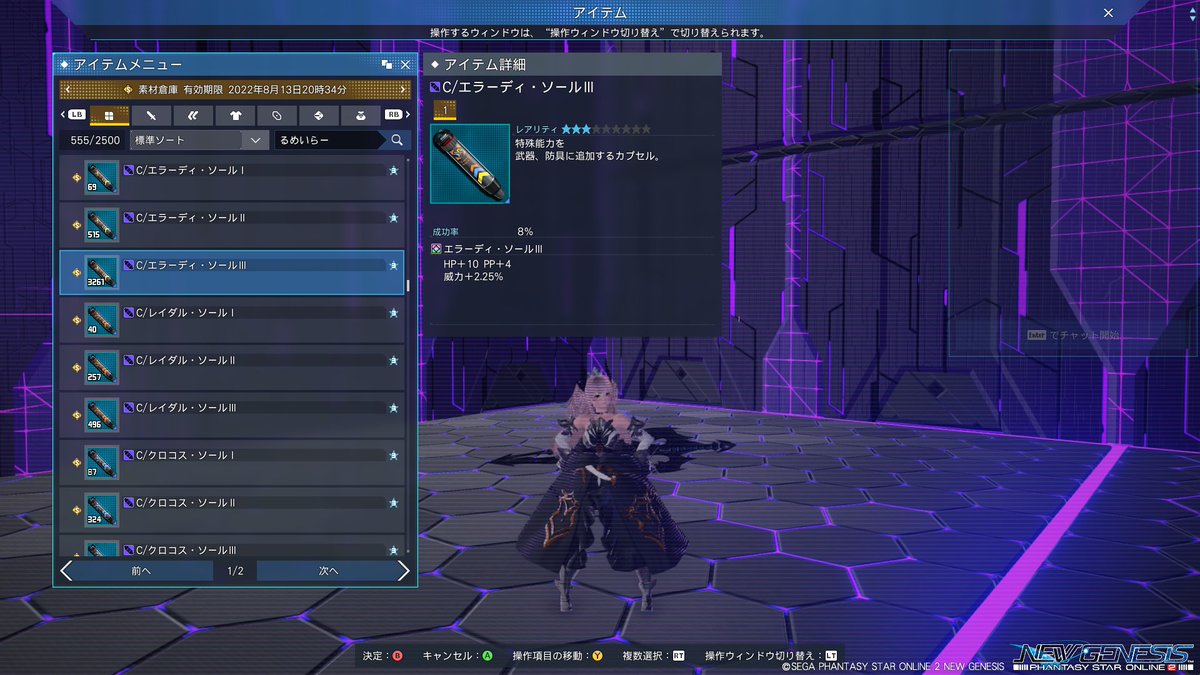
Task: Click the C/エラーディ・ソールIII item name
Action: [191, 265]
